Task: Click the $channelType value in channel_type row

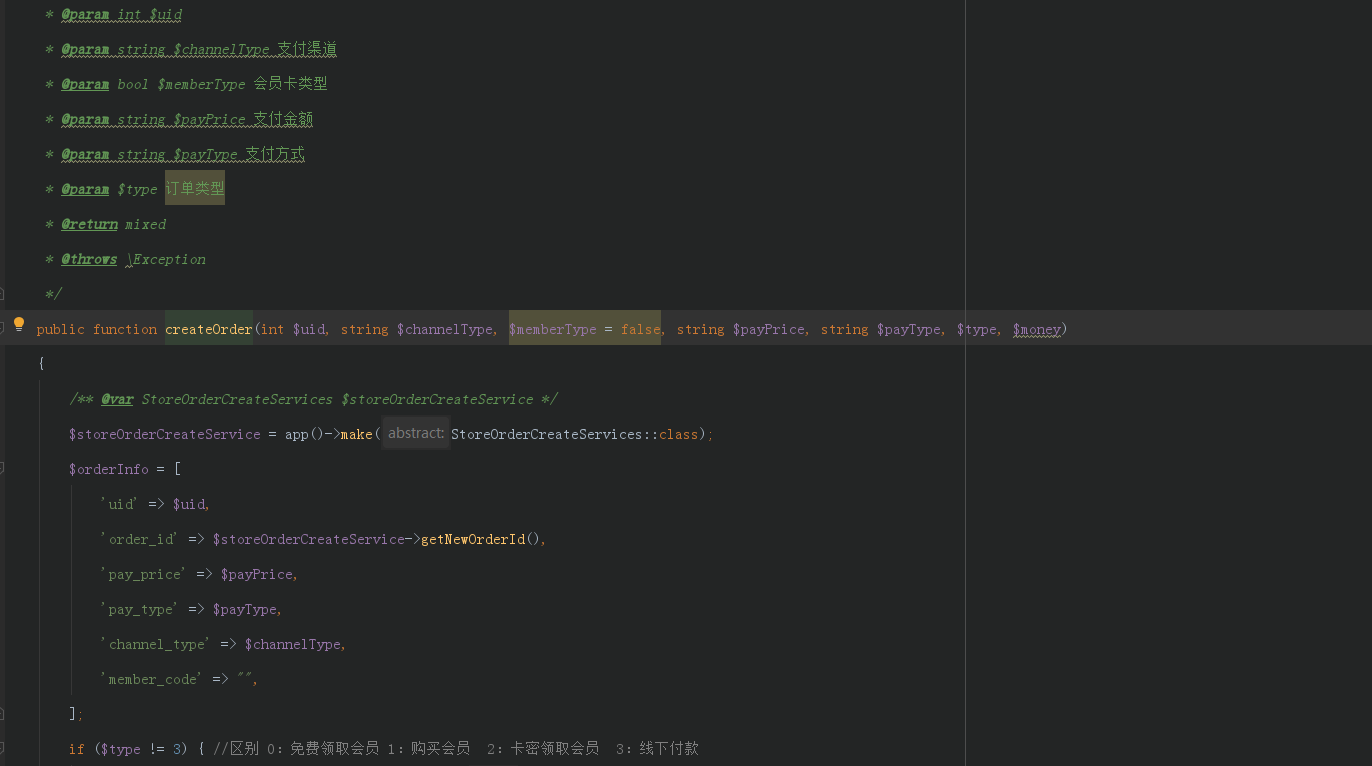Action: coord(293,644)
